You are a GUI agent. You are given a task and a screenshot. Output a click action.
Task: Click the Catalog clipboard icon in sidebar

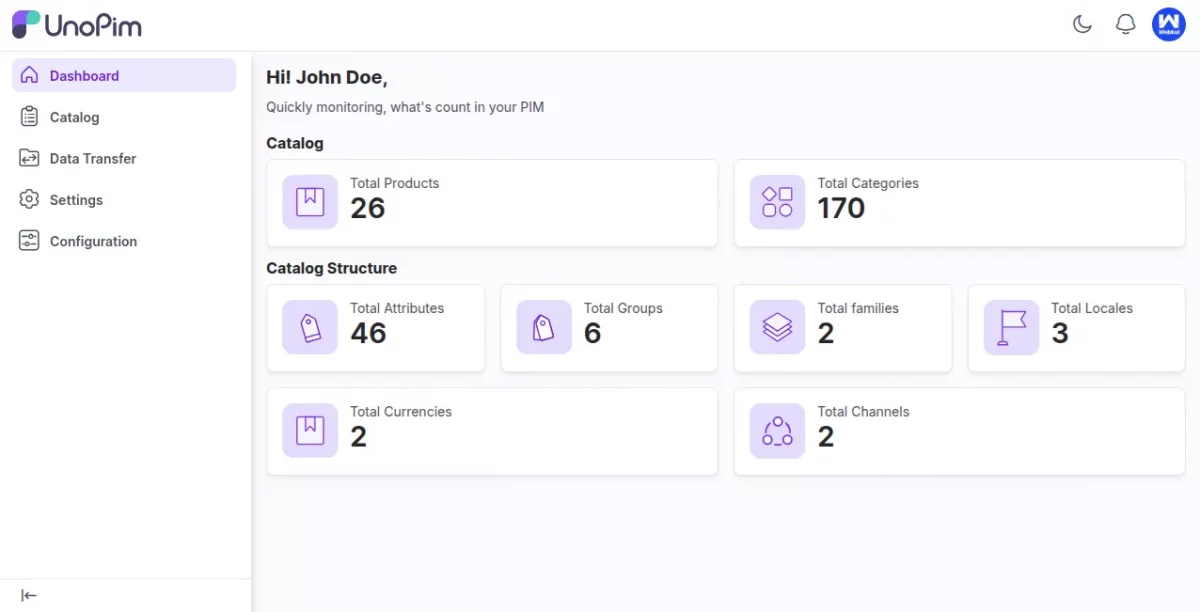pyautogui.click(x=29, y=116)
